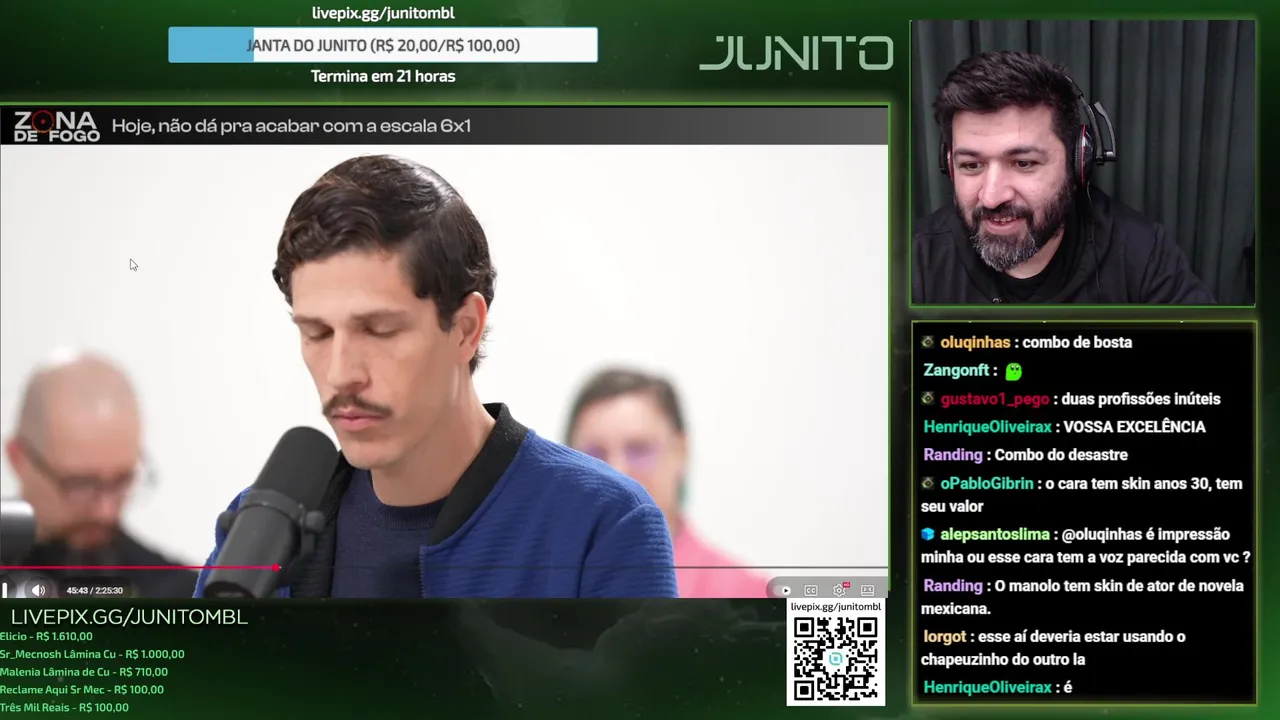Click the badge icon beside oluqinhas
The height and width of the screenshot is (720, 1280).
point(928,342)
